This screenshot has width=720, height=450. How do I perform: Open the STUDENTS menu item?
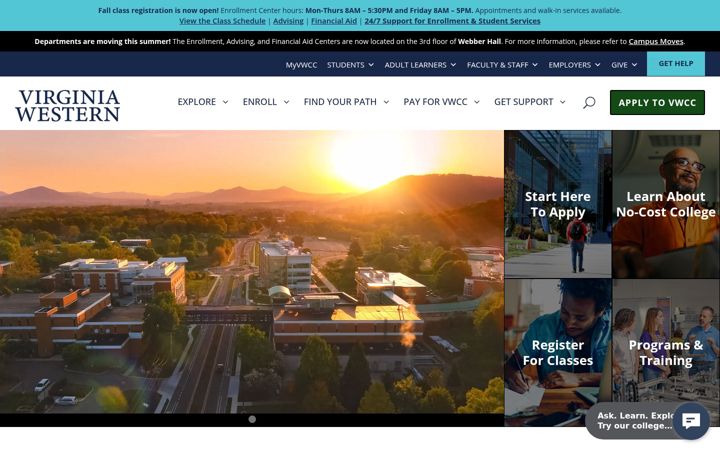pos(345,65)
